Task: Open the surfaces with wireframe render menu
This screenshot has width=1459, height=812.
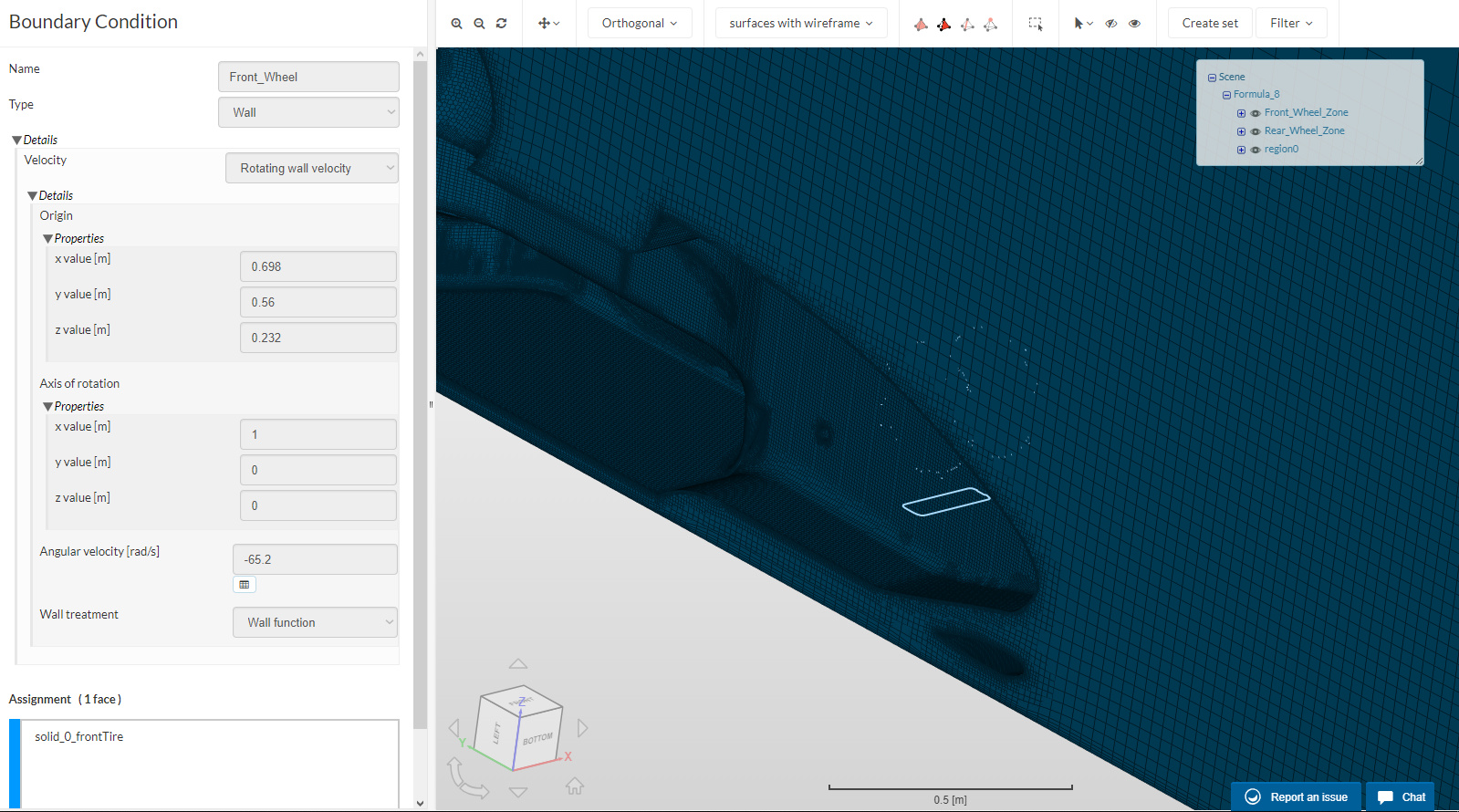Action: pyautogui.click(x=800, y=24)
